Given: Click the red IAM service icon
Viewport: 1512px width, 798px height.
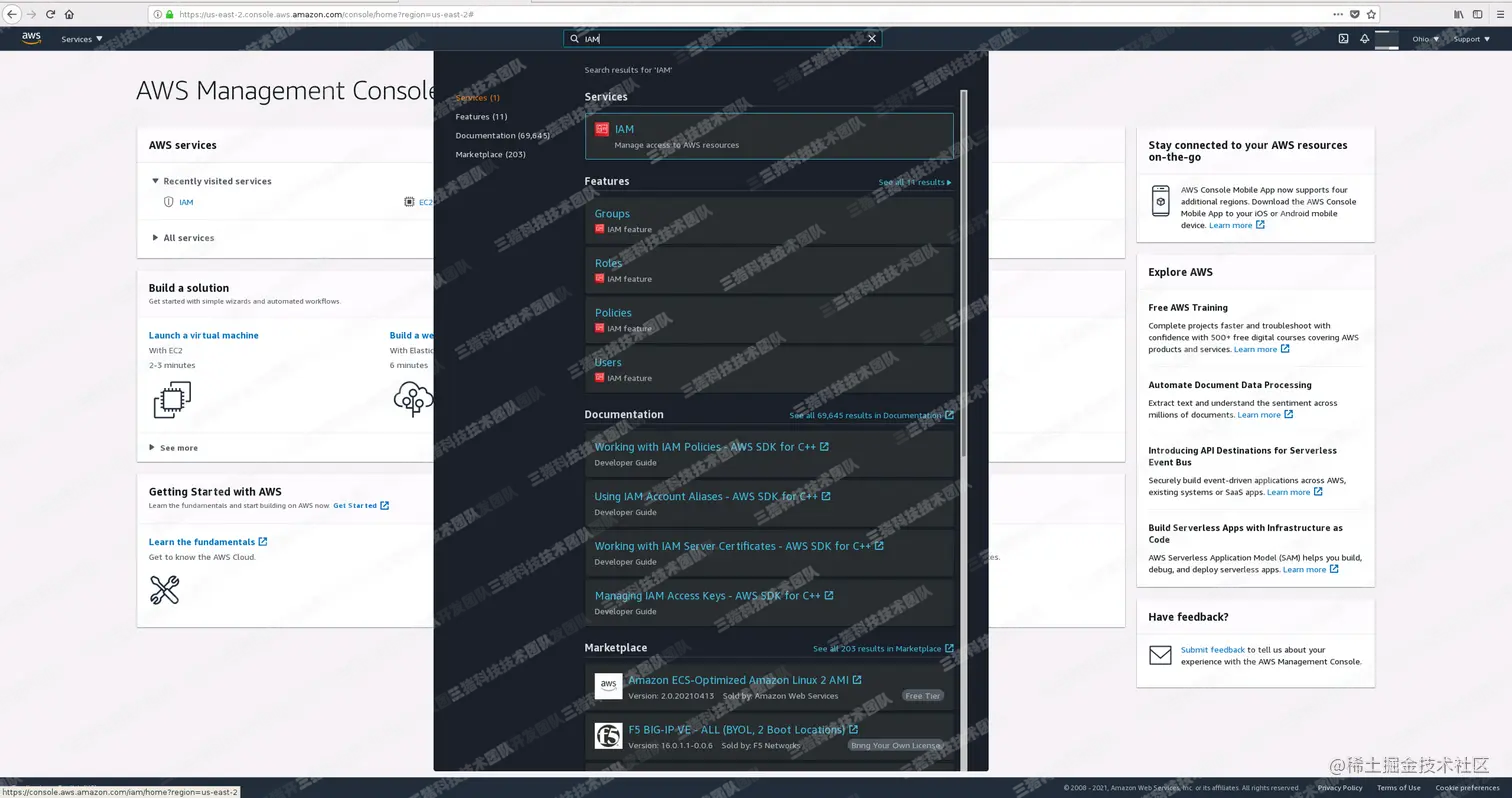Looking at the screenshot, I should [602, 129].
